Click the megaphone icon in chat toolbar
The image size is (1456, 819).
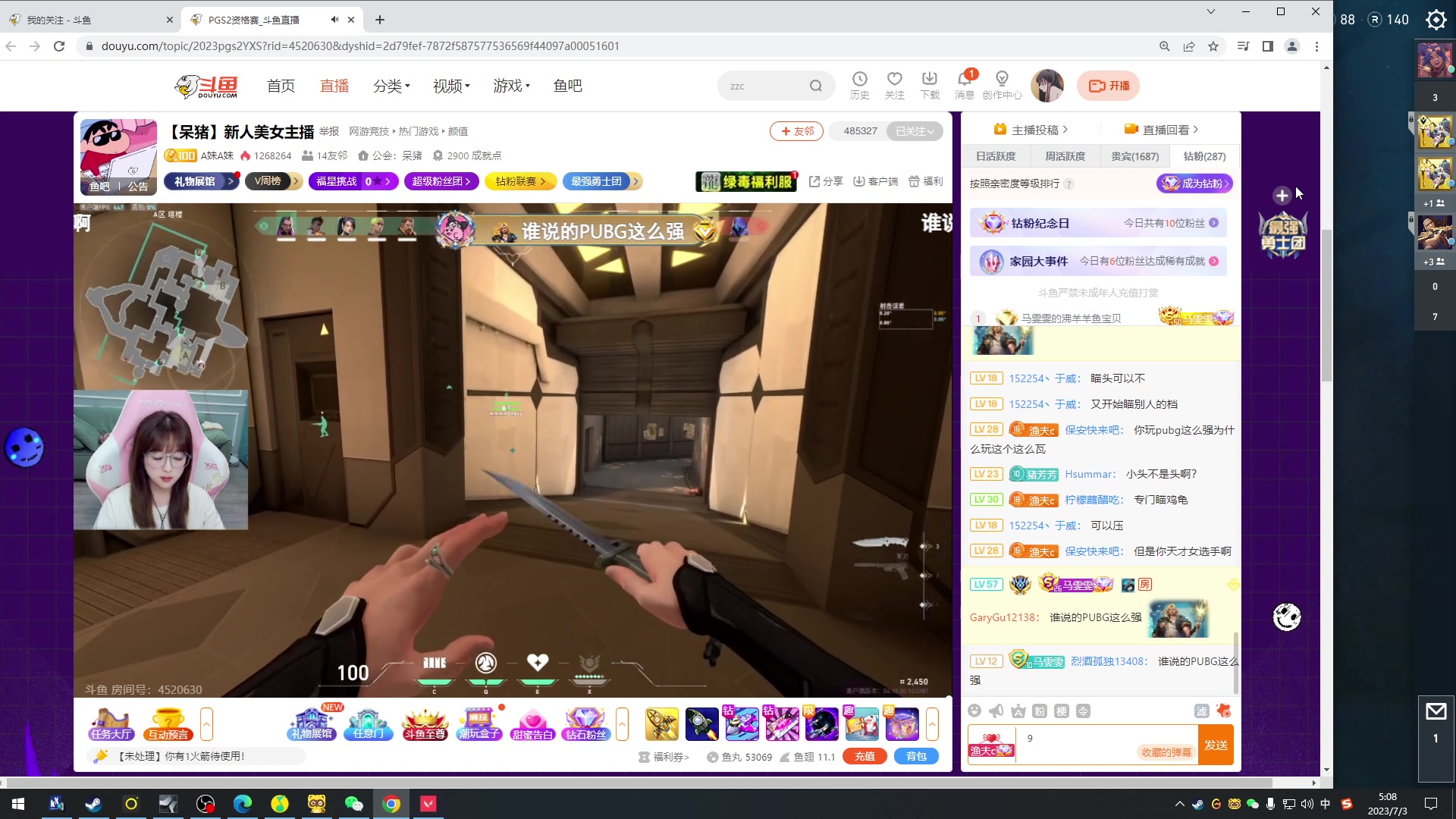point(996,711)
